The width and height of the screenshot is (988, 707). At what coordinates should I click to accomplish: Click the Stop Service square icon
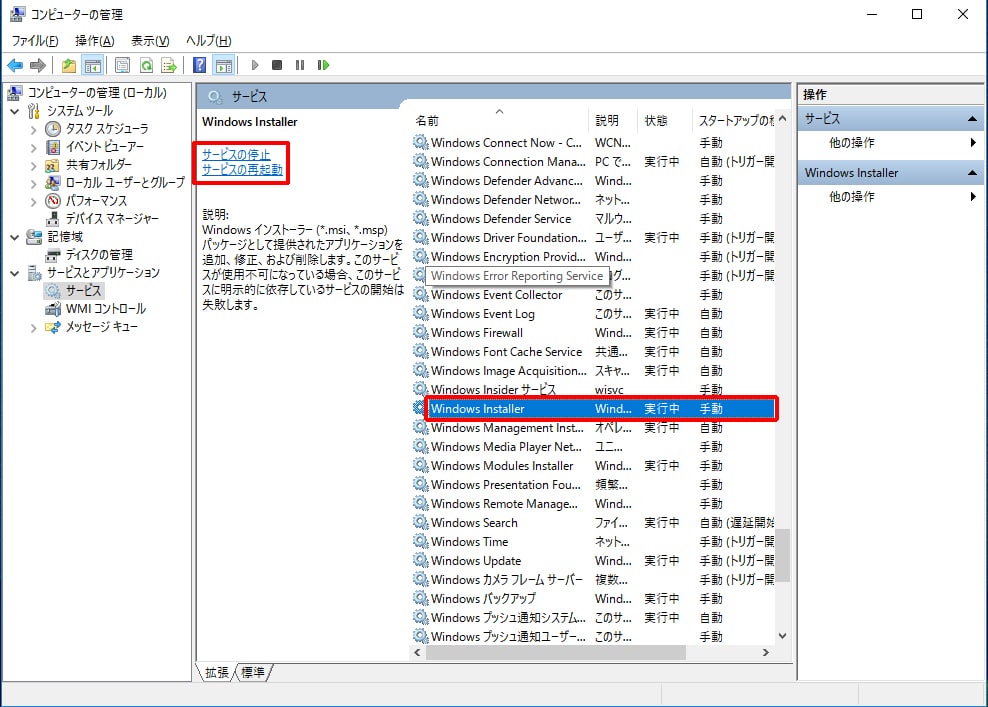click(x=277, y=65)
